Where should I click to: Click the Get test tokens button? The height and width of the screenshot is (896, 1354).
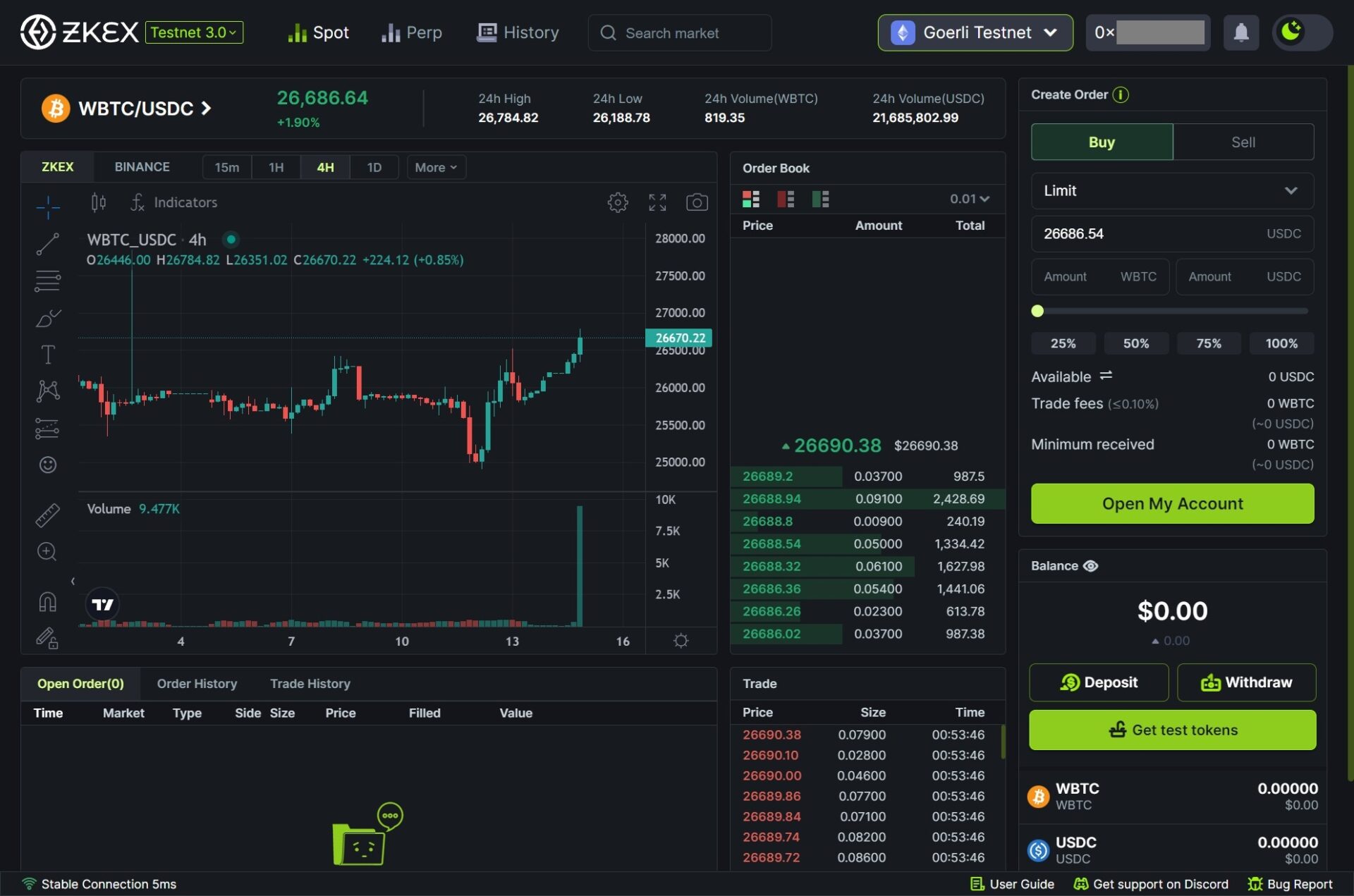click(1171, 730)
